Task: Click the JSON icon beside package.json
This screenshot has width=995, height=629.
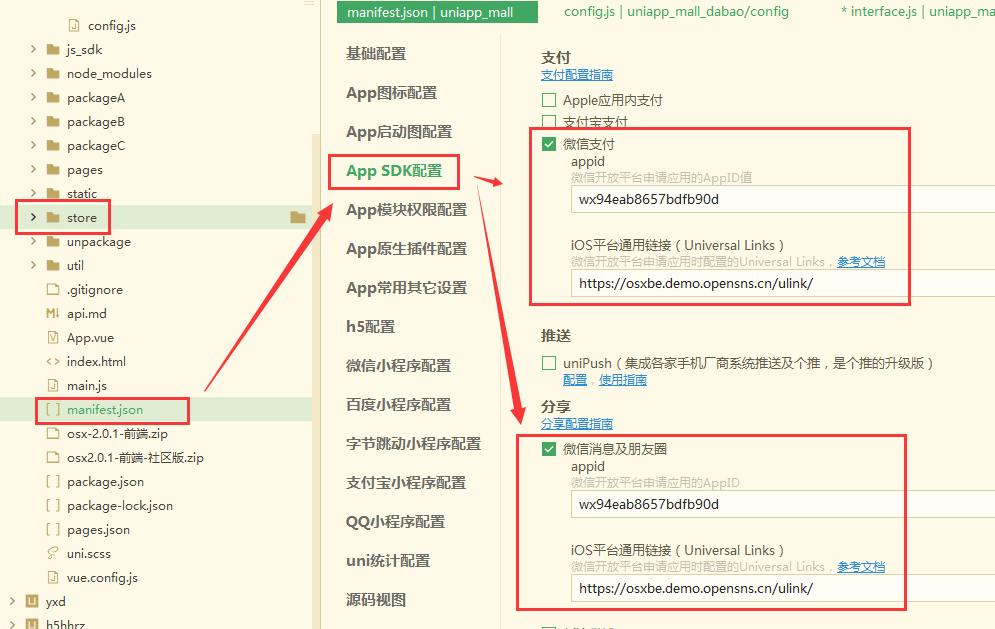Action: coord(53,482)
